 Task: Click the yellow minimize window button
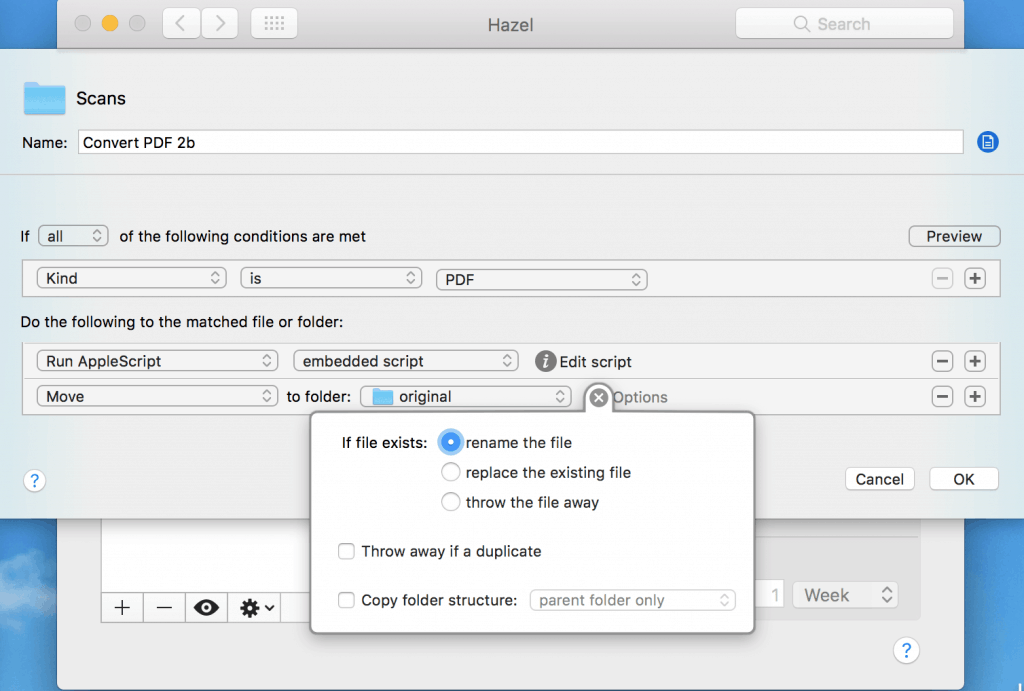coord(110,24)
